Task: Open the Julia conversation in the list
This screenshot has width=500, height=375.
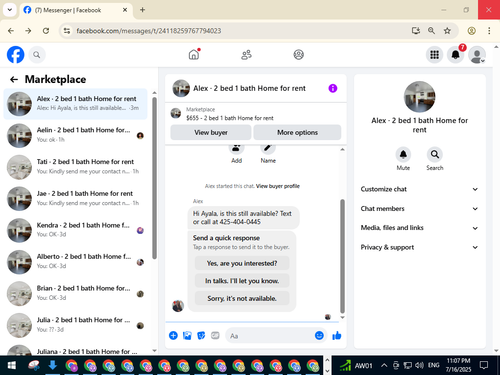Action: click(x=75, y=325)
